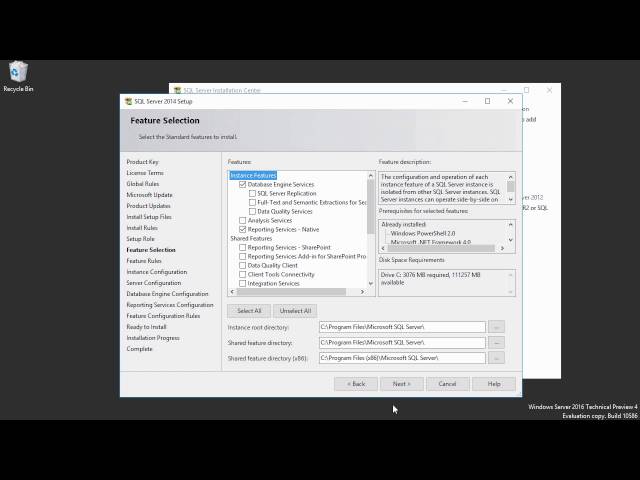Click the Server Configuration step
640x480 pixels.
[x=154, y=283]
